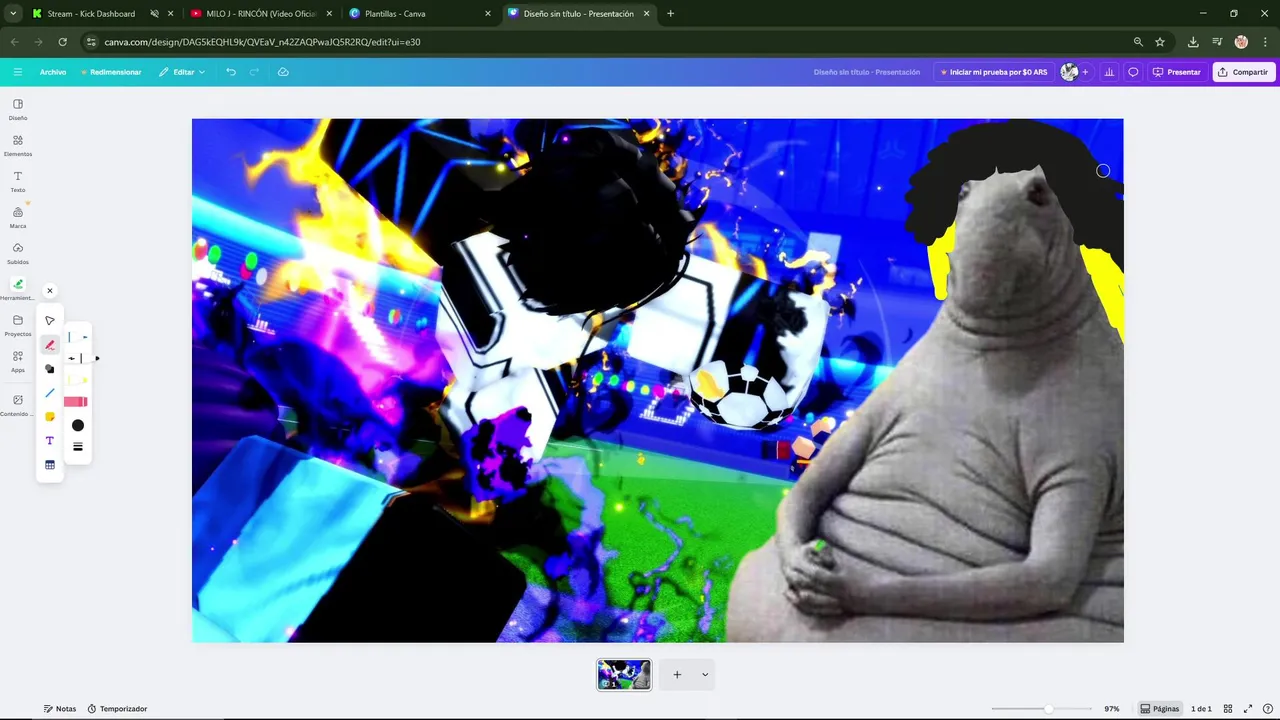Open the Marca sidebar panel
1280x720 pixels.
tap(18, 217)
